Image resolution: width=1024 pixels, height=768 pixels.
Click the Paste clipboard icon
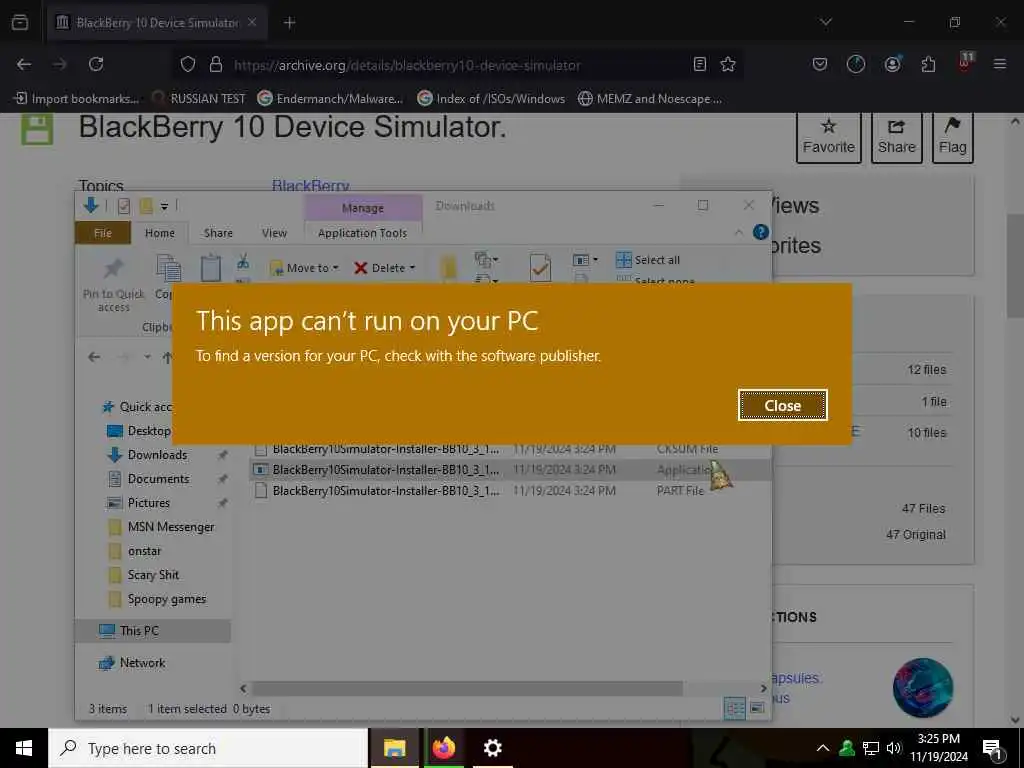(210, 268)
